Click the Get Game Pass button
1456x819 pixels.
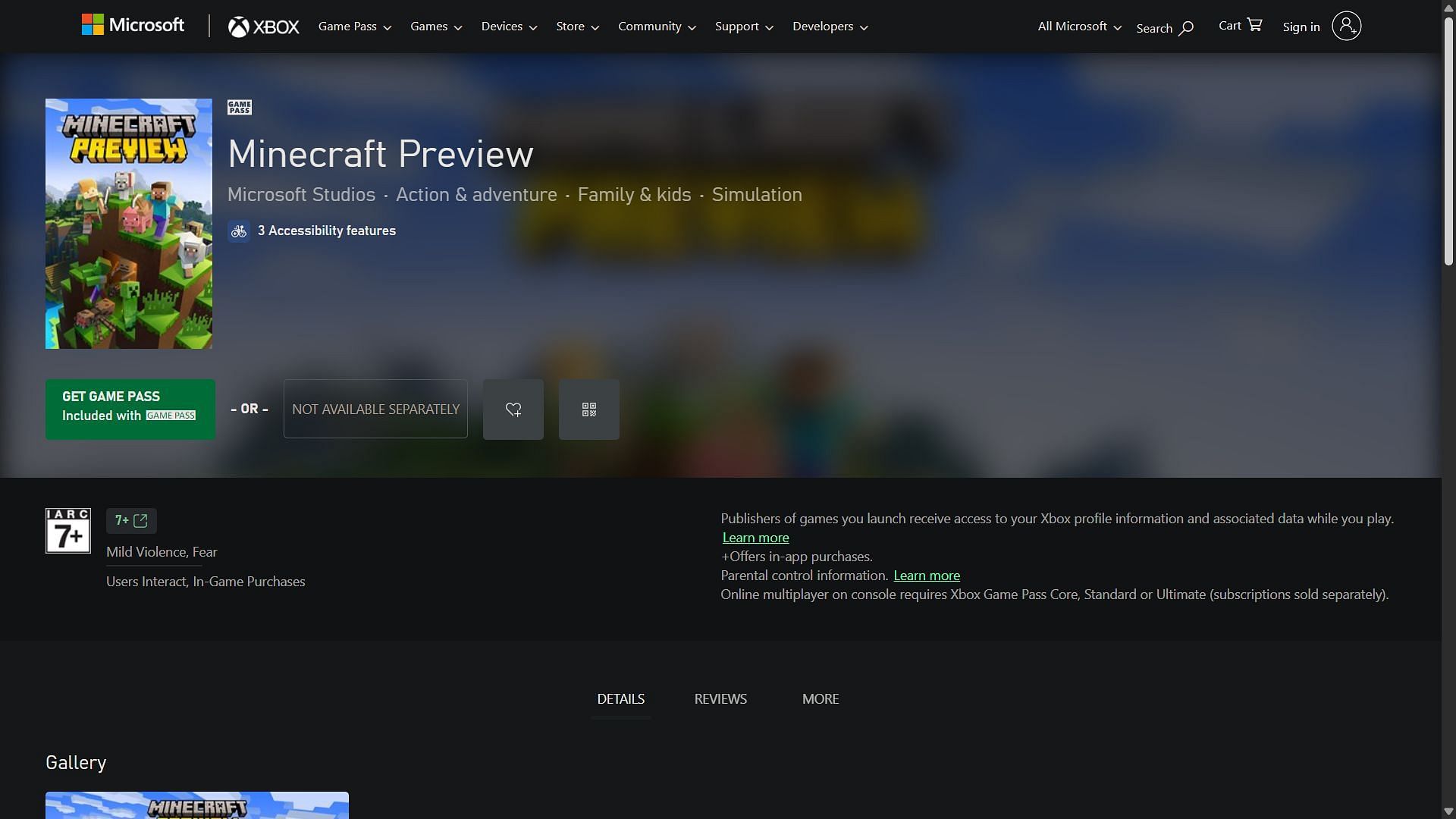tap(130, 409)
